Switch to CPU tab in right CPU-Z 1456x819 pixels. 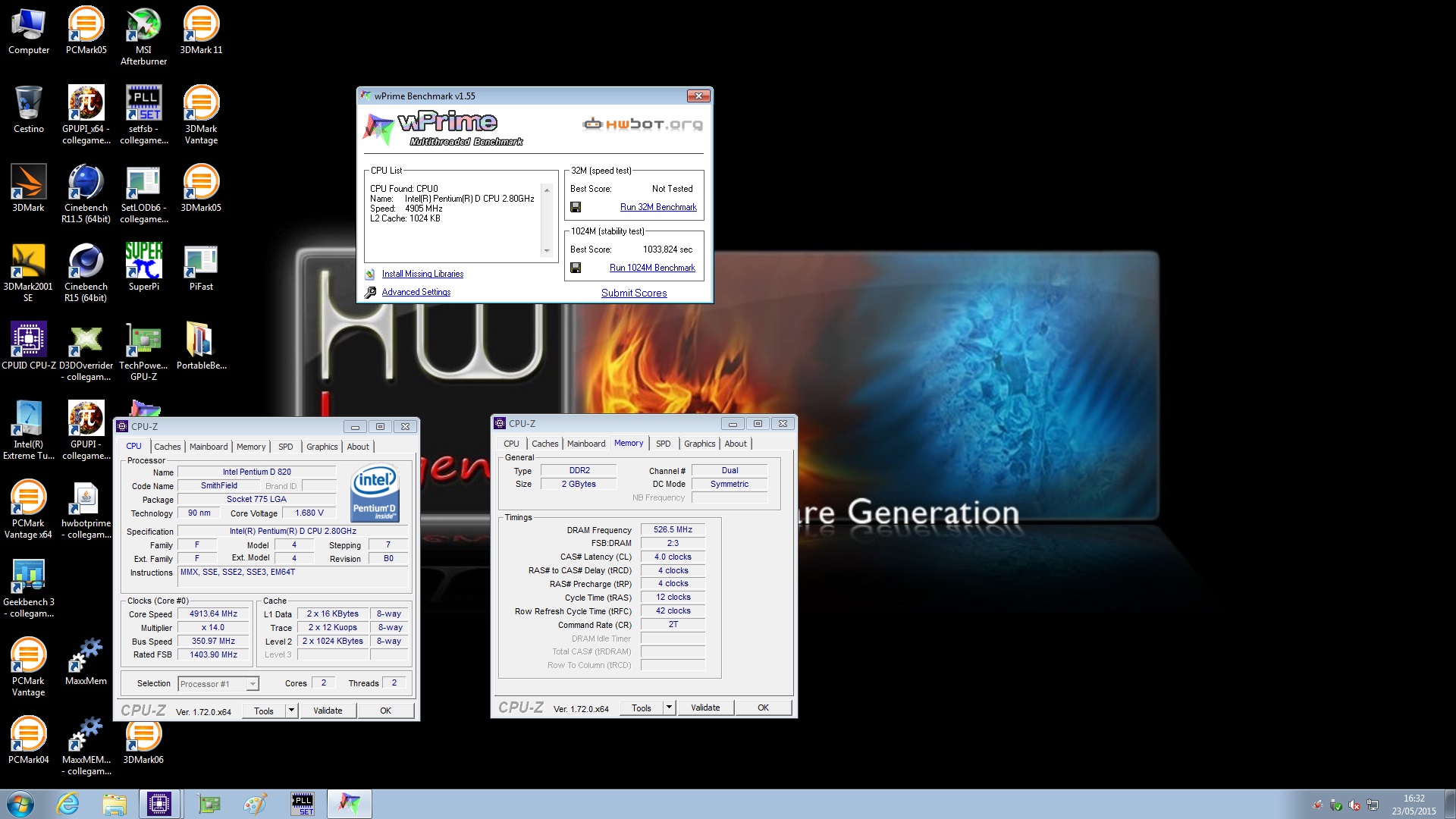[x=512, y=444]
